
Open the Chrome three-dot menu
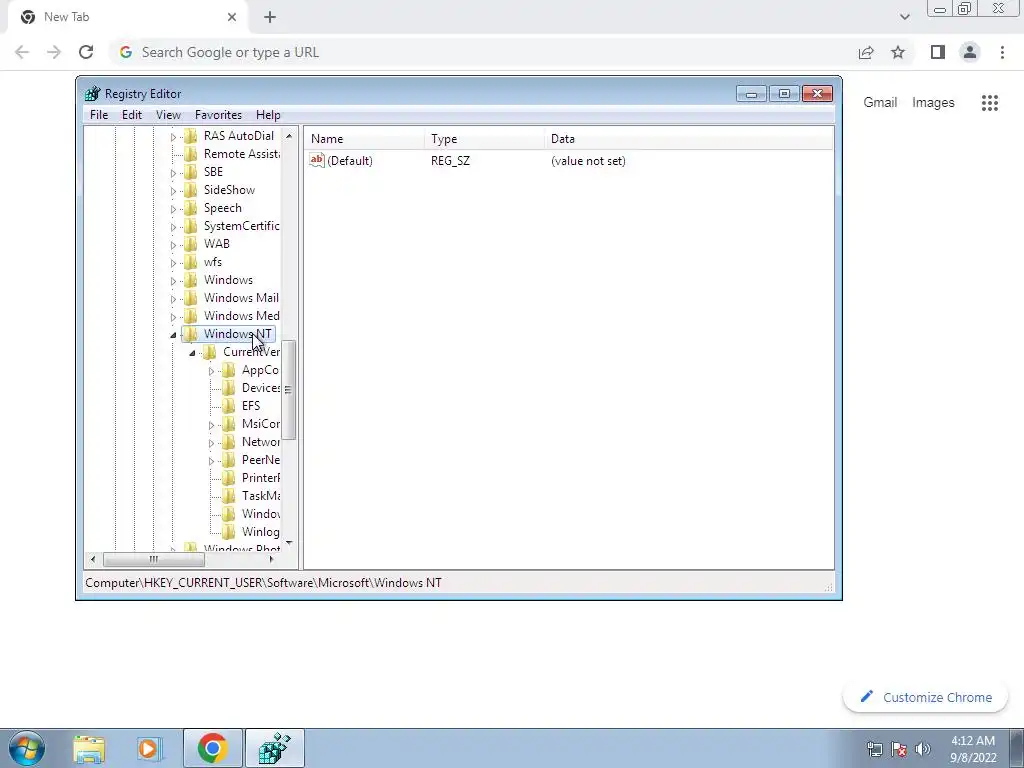(x=1002, y=52)
